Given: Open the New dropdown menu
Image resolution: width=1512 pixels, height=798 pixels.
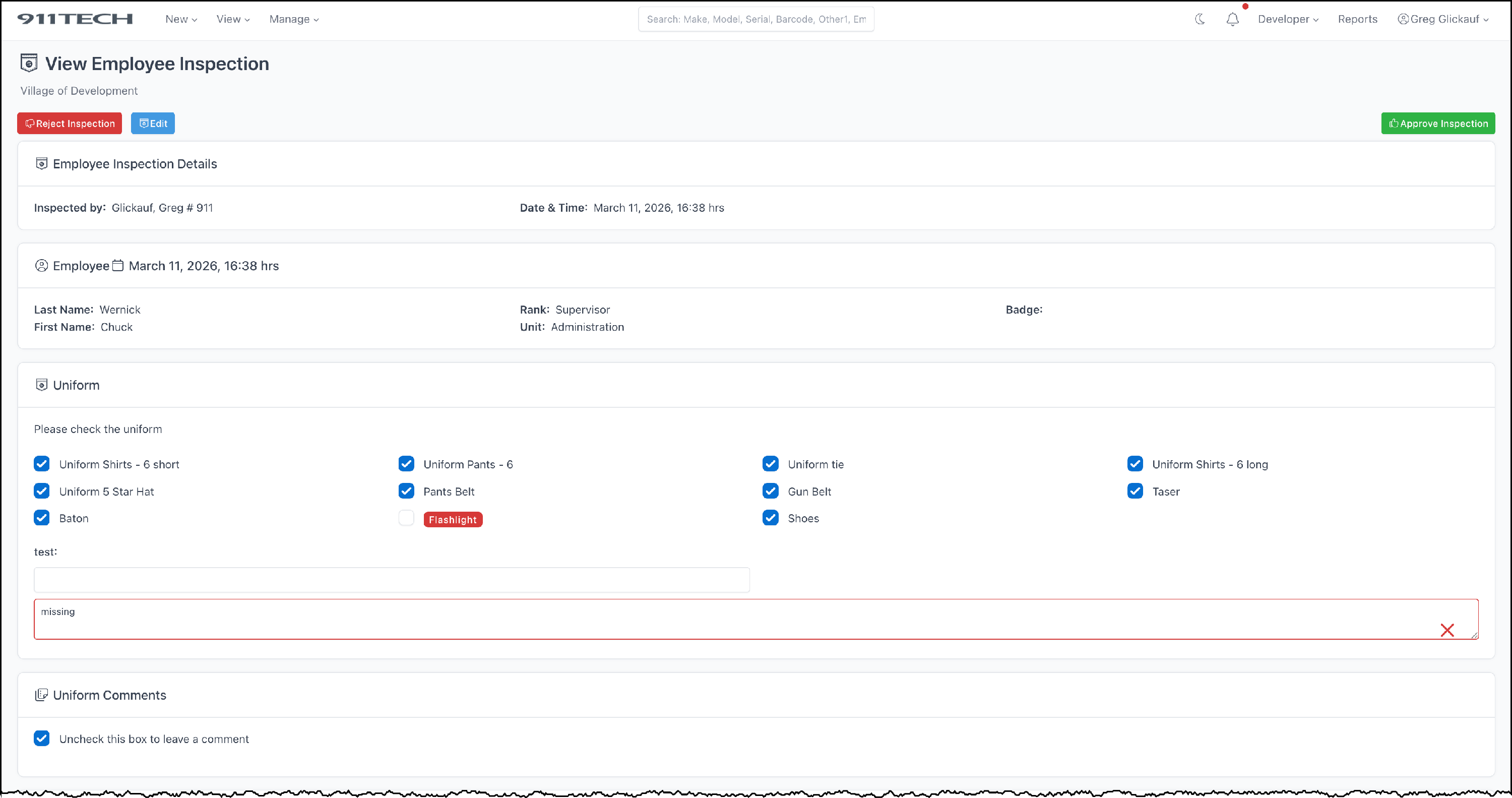Looking at the screenshot, I should pyautogui.click(x=181, y=19).
